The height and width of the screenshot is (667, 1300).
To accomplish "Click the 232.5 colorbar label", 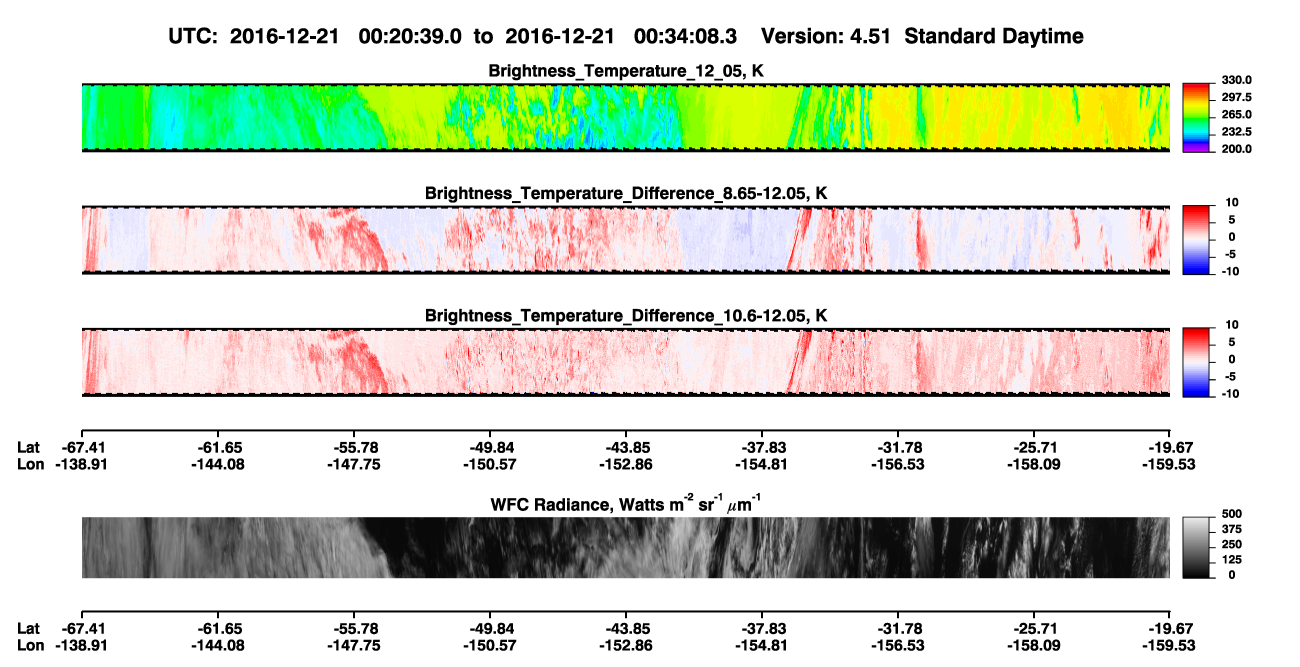I will point(1235,132).
